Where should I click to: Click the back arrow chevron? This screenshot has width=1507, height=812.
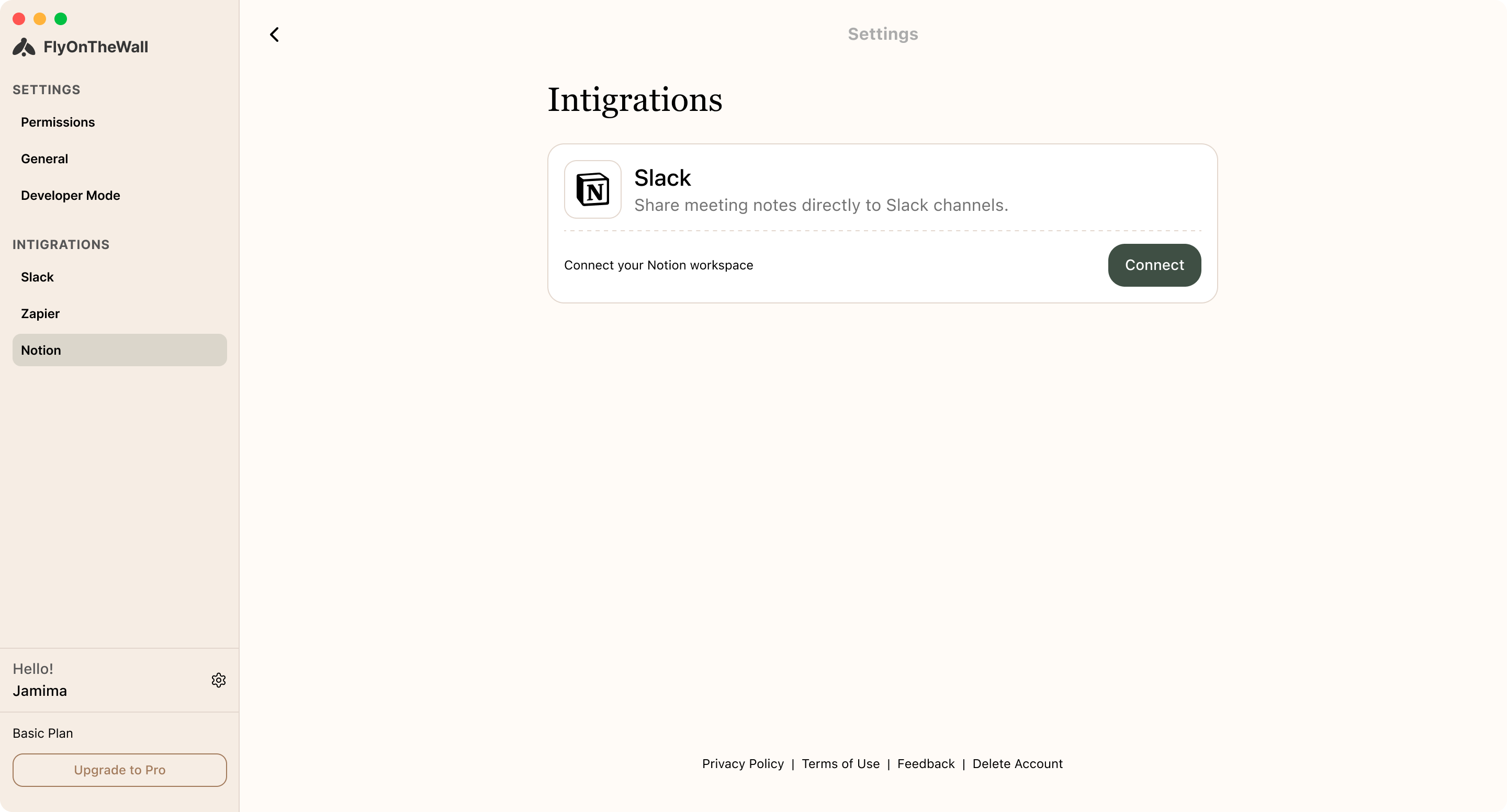coord(274,35)
